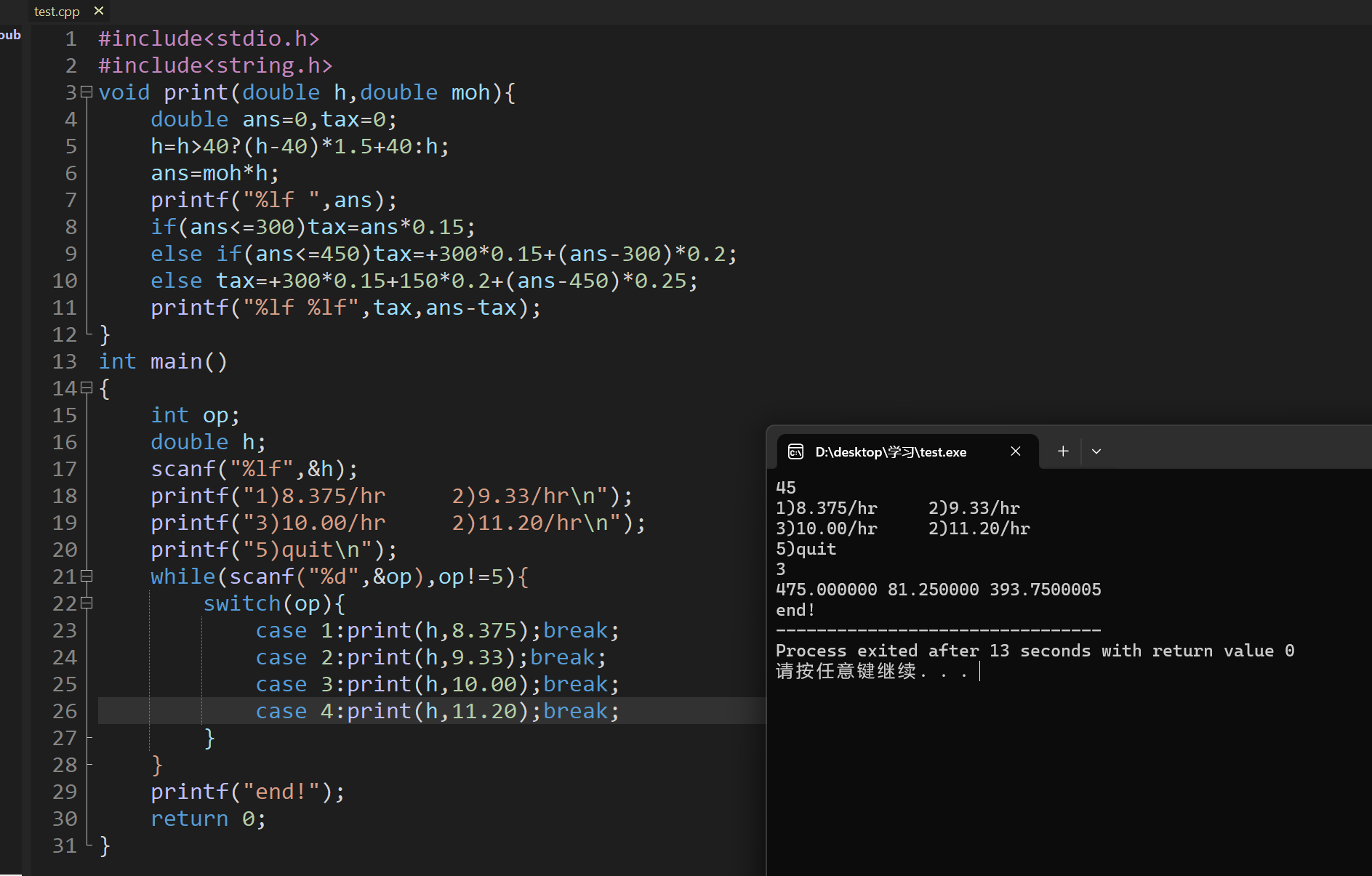Viewport: 1372px width, 876px height.
Task: Click 'if(ans<=300)tax=ans*0.15;' line
Action: (x=313, y=227)
